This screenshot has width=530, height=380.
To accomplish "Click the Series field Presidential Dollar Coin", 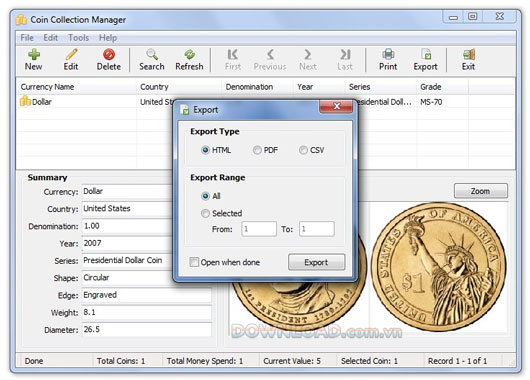I will [x=127, y=260].
